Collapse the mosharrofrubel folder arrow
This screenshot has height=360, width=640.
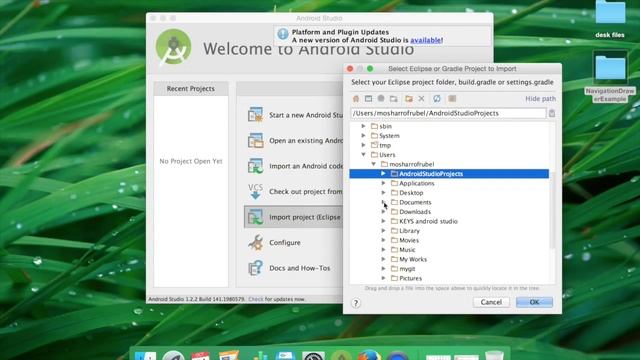tap(373, 164)
